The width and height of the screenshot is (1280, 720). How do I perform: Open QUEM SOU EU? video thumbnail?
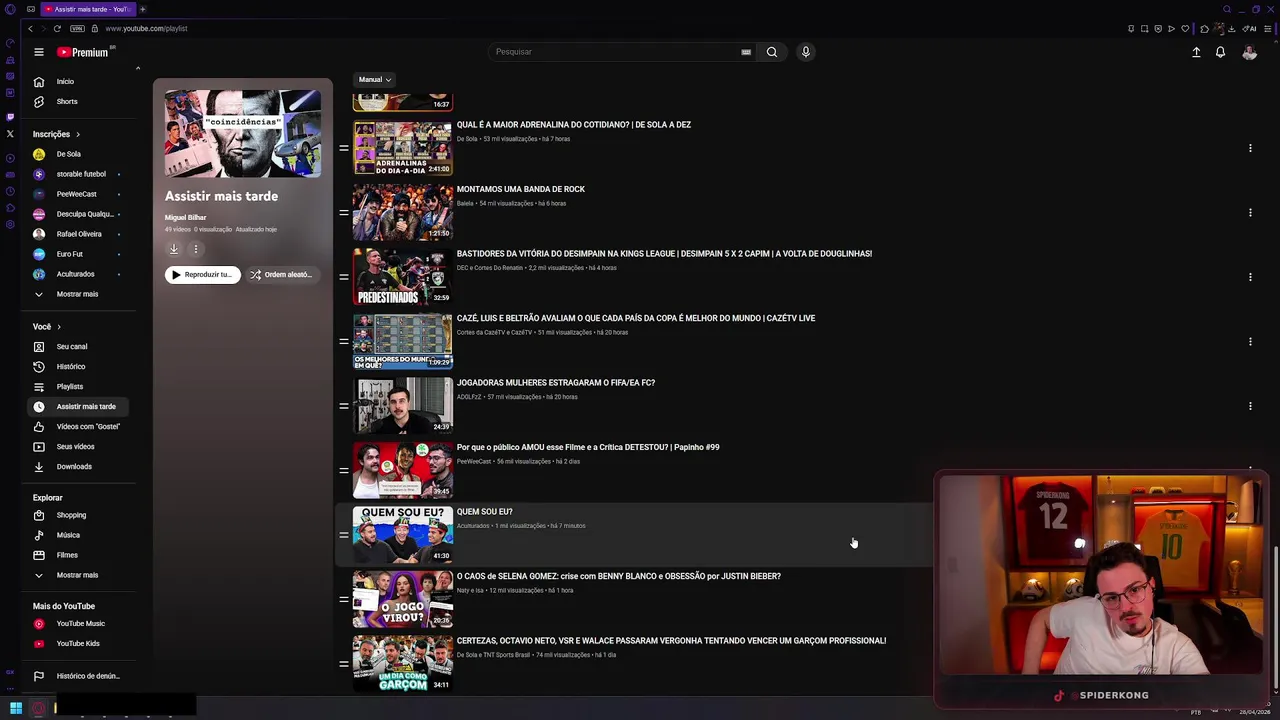tap(402, 534)
